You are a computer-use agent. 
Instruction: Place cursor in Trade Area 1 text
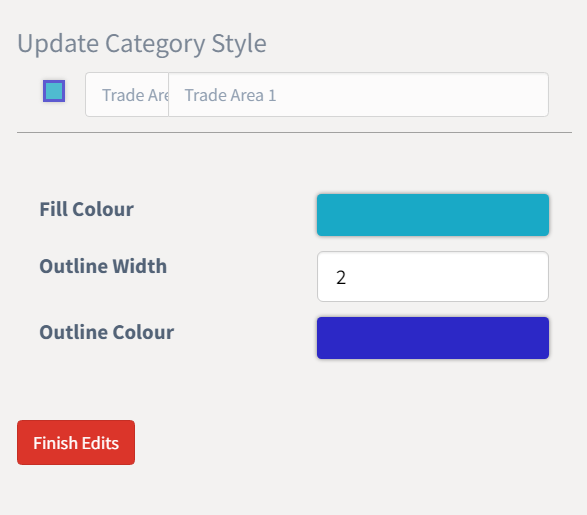pyautogui.click(x=230, y=95)
